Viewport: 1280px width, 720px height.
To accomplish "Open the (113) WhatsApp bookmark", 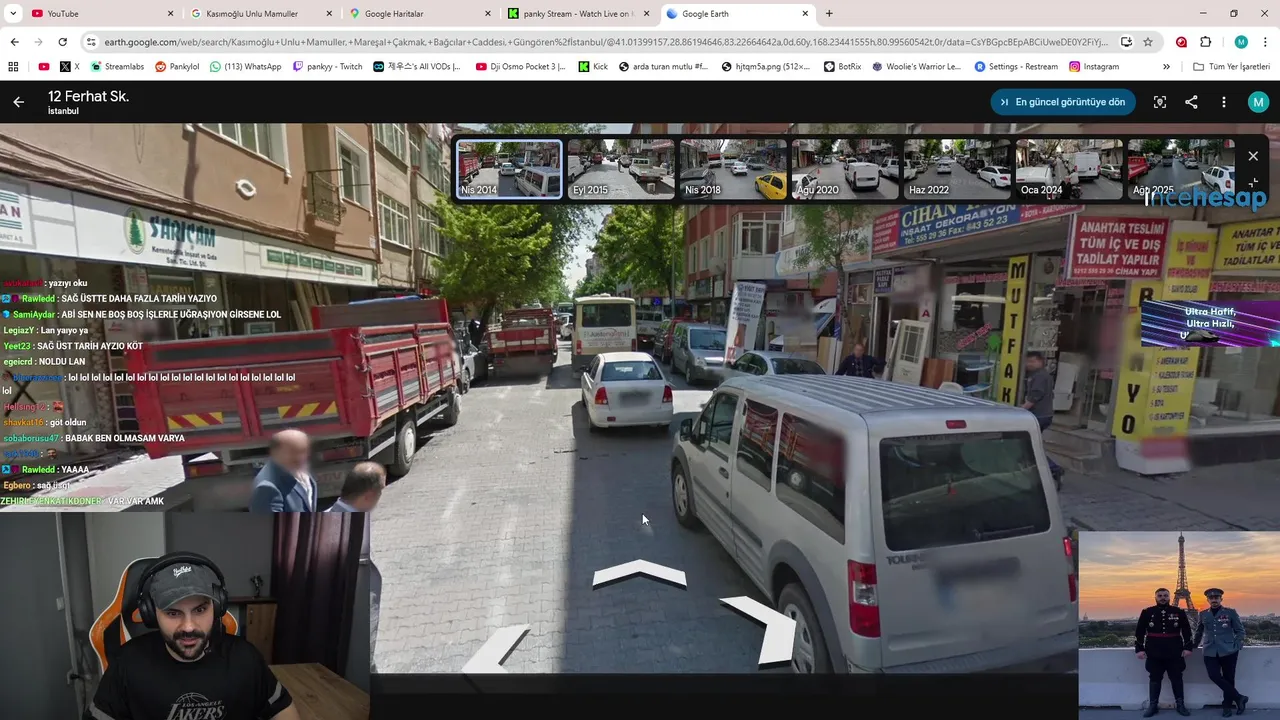I will coord(246,66).
